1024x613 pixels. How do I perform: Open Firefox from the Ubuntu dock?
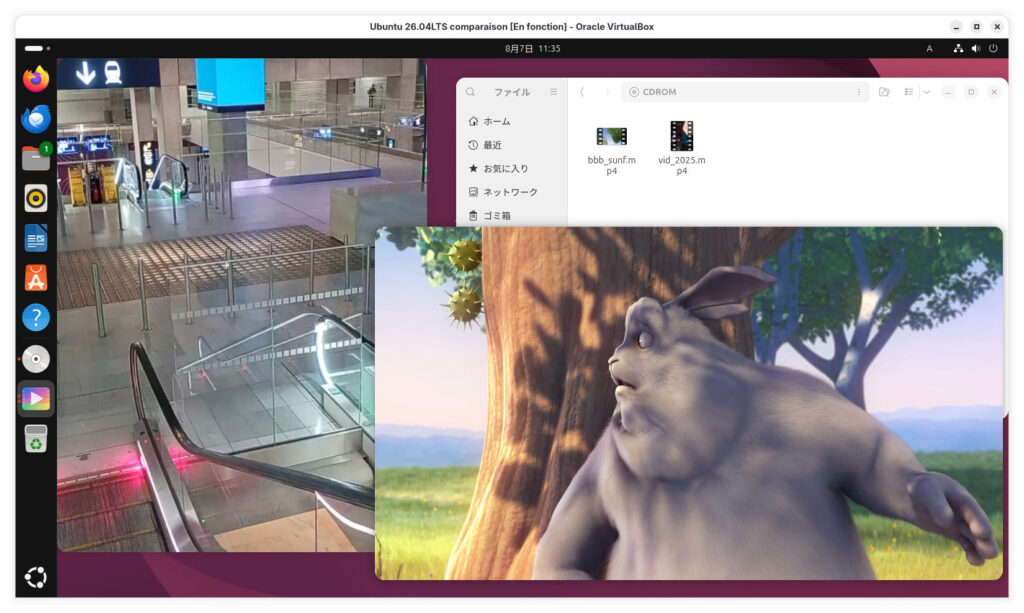click(36, 79)
